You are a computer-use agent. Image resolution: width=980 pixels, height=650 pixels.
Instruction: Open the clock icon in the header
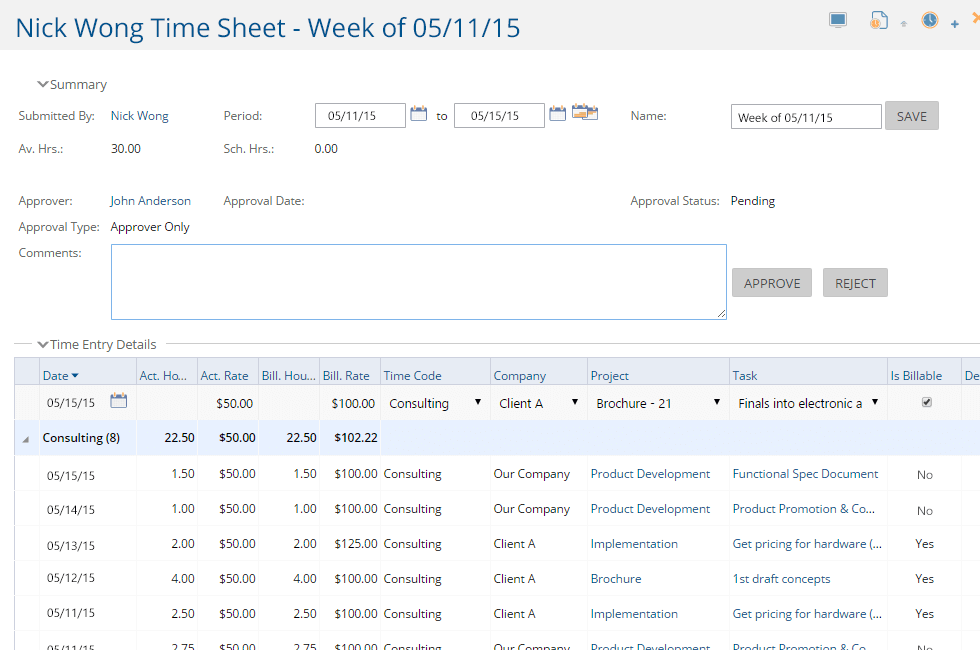tap(929, 19)
